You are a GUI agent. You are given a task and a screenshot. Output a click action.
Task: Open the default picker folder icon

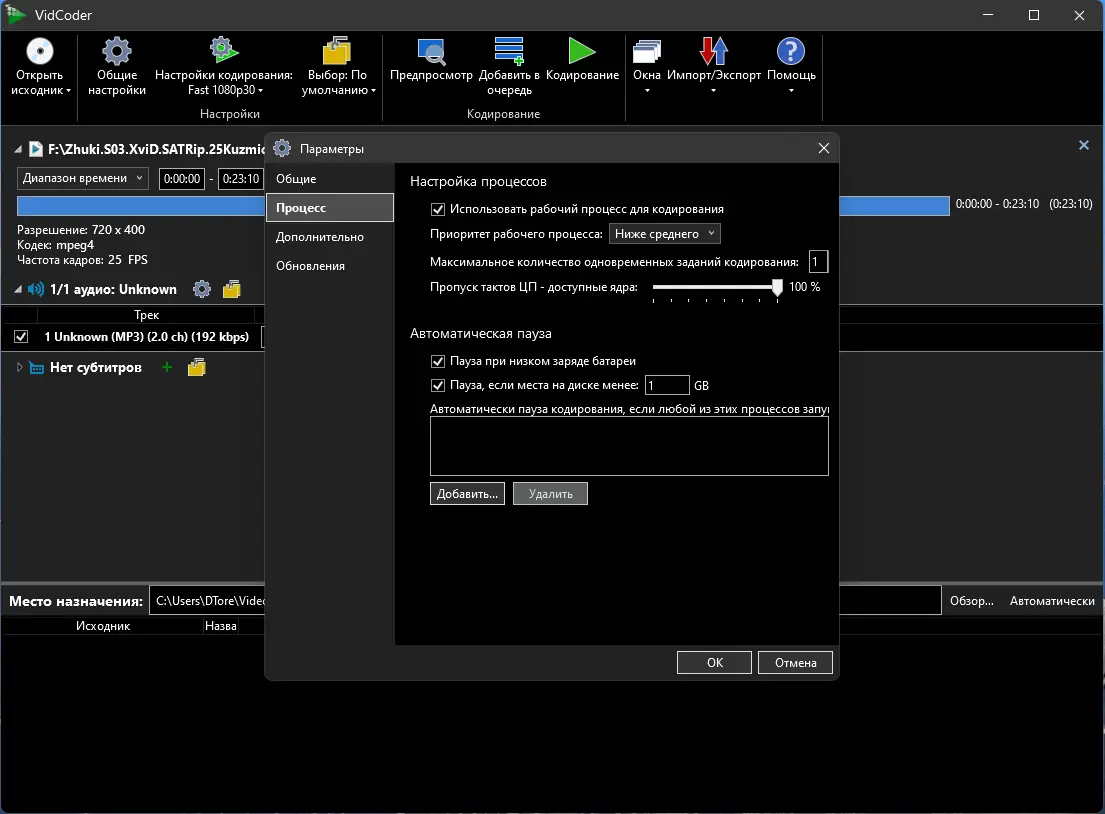[x=337, y=50]
